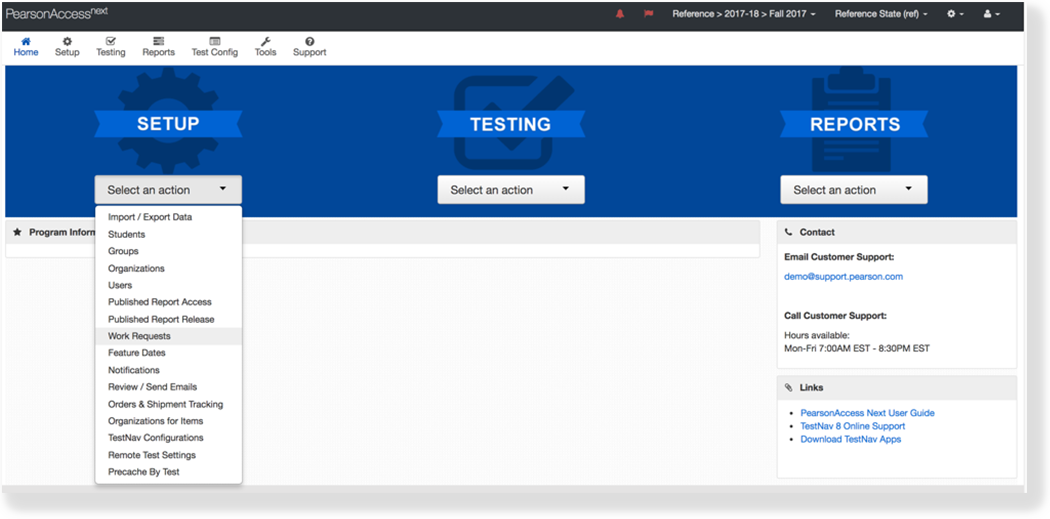Click the red notification bell icon
The height and width of the screenshot is (519, 1050).
coord(619,14)
